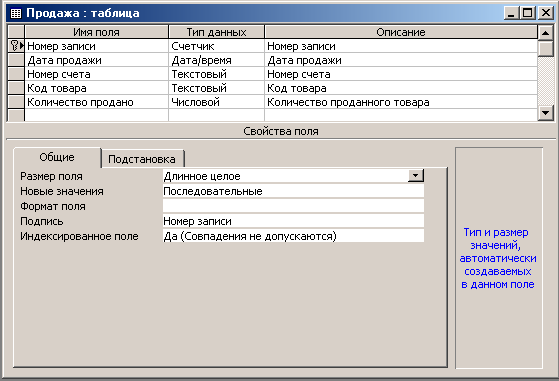Maximize the Продажа table window

(x=528, y=13)
